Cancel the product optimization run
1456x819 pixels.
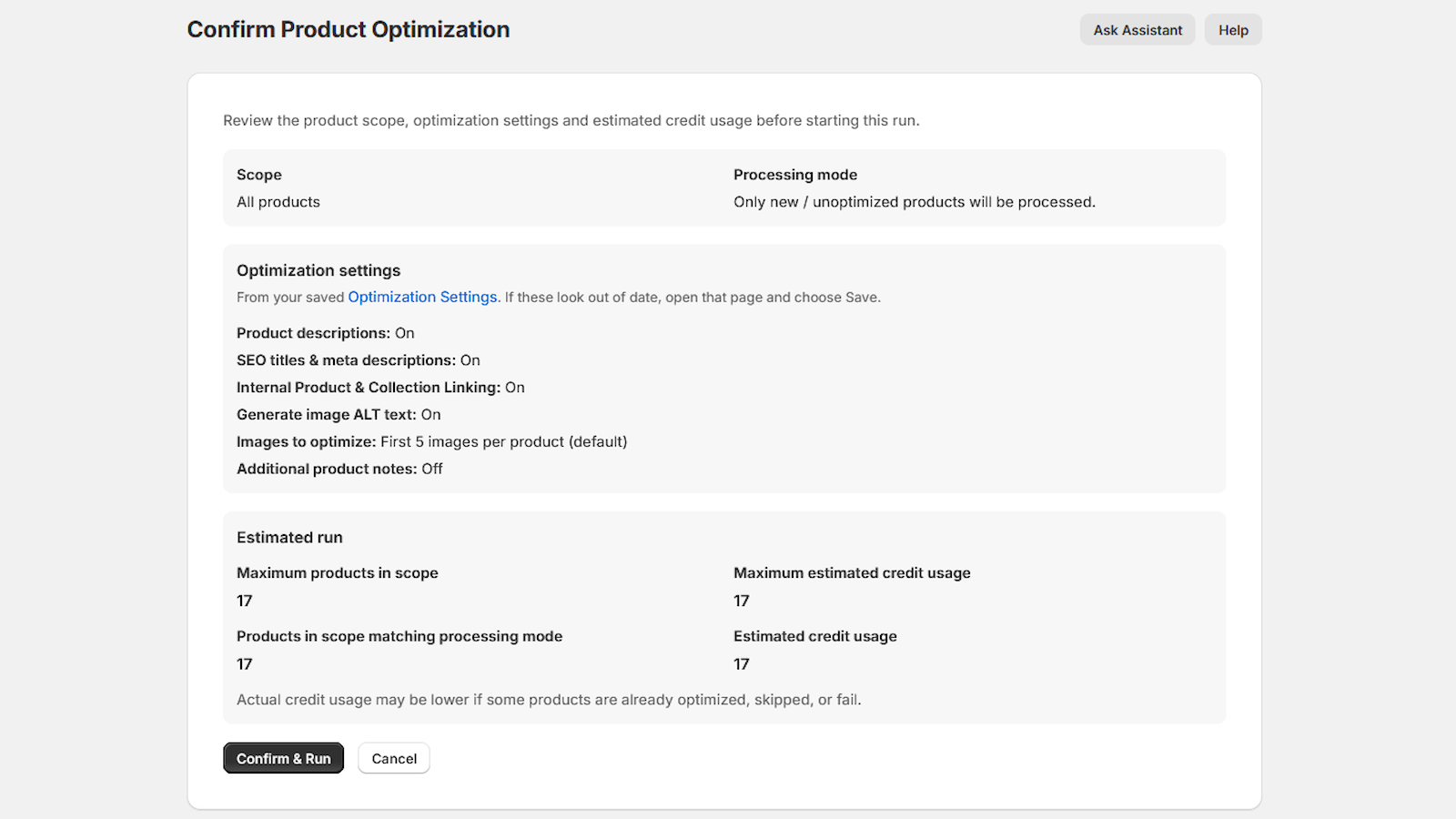click(x=394, y=758)
